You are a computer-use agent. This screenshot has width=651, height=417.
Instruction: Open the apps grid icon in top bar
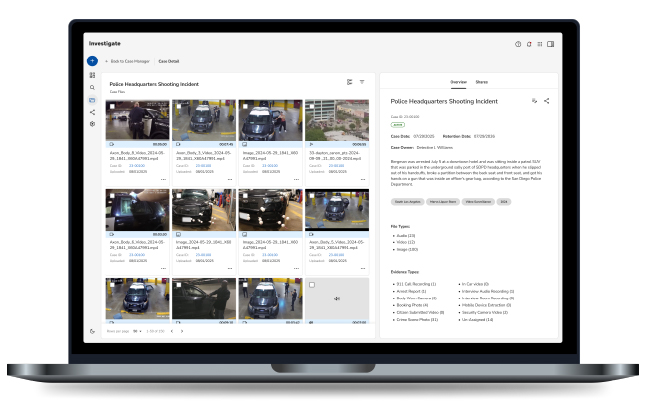540,44
